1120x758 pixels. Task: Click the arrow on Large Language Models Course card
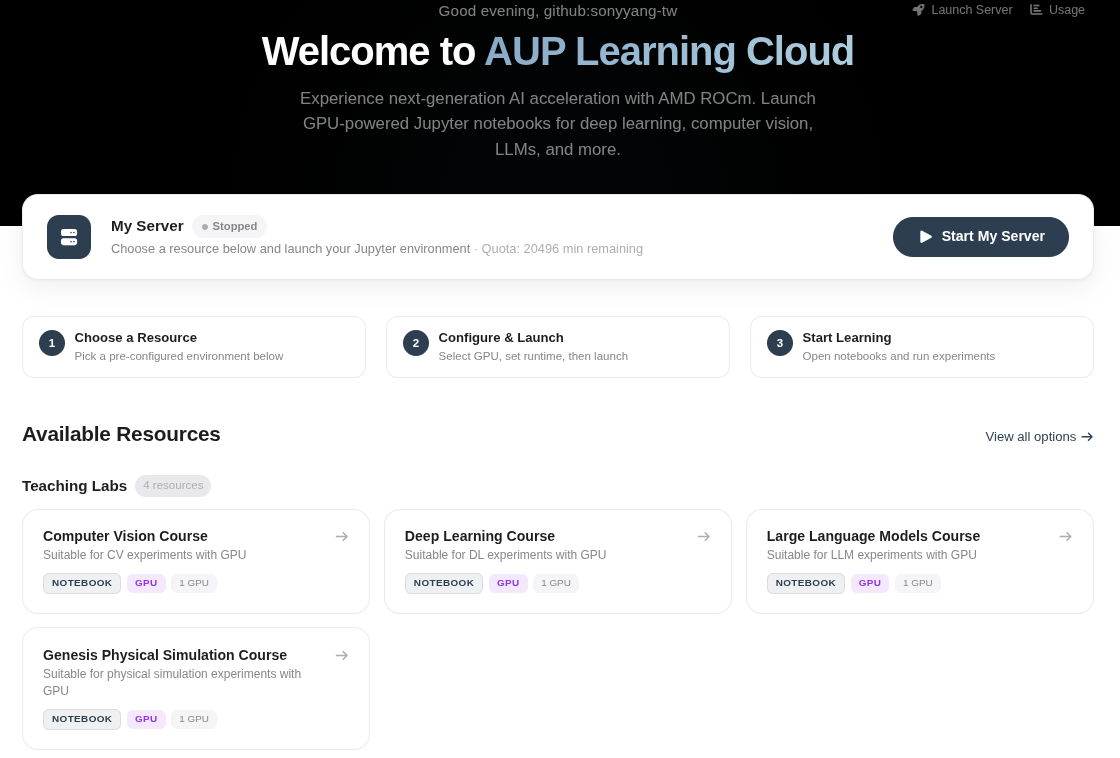pos(1066,537)
